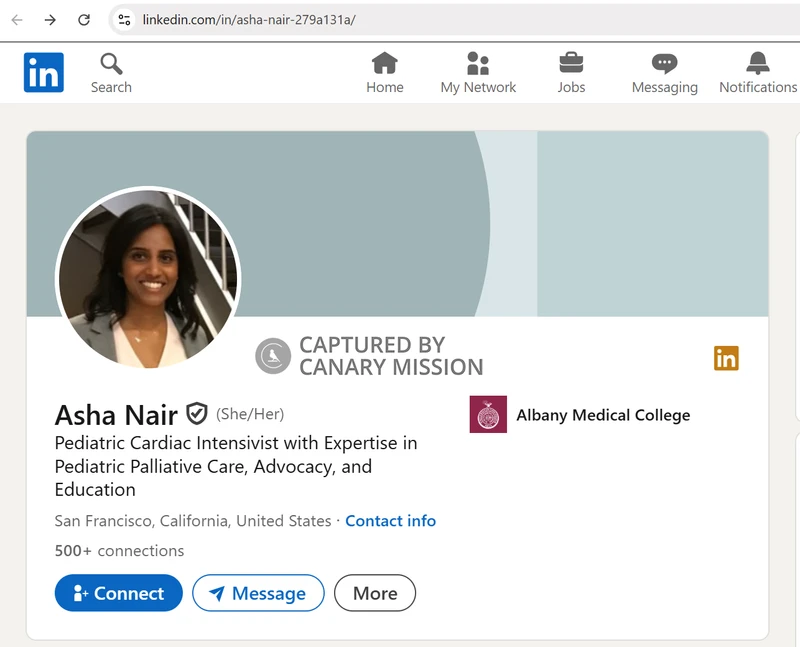Screen dimensions: 800x647
Task: Open the Messaging tab
Action: pyautogui.click(x=664, y=73)
